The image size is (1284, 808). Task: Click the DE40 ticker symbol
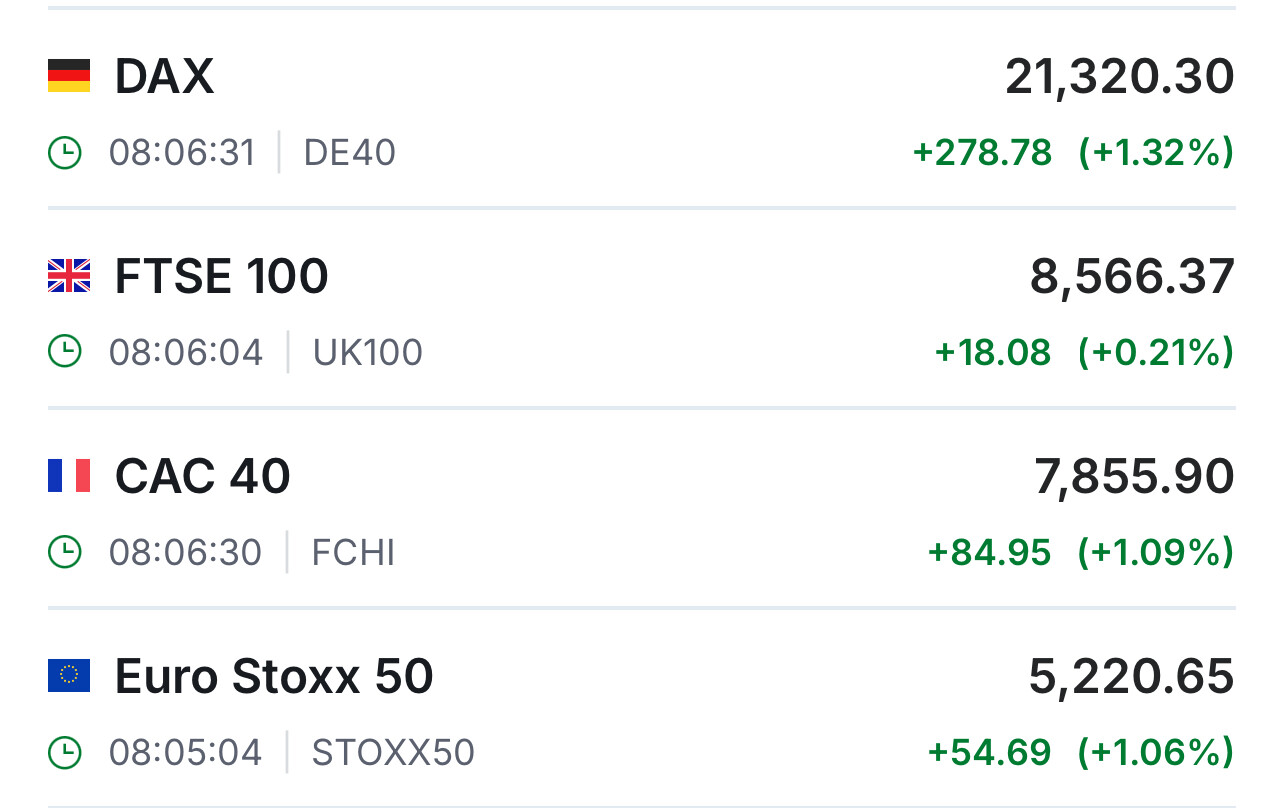click(x=349, y=153)
